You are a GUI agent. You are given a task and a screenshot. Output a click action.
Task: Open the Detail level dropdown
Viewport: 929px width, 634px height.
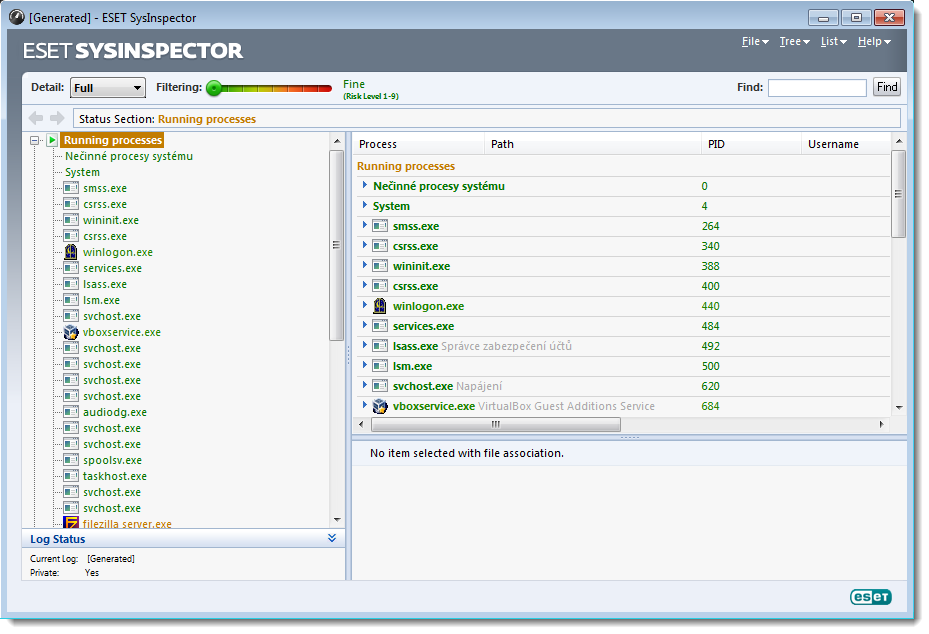108,88
